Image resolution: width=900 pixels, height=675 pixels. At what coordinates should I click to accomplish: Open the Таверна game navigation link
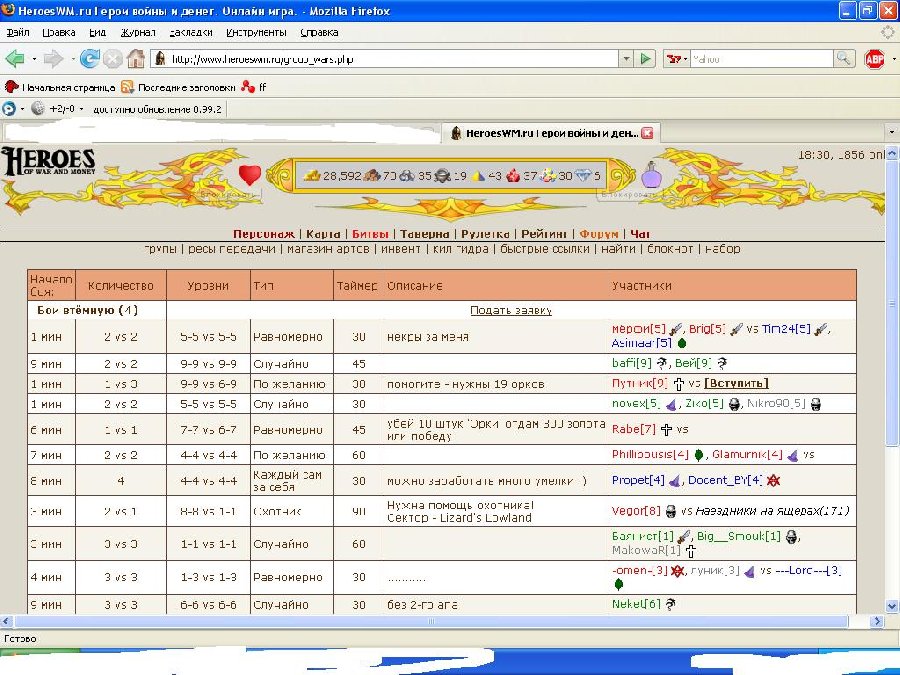point(425,234)
